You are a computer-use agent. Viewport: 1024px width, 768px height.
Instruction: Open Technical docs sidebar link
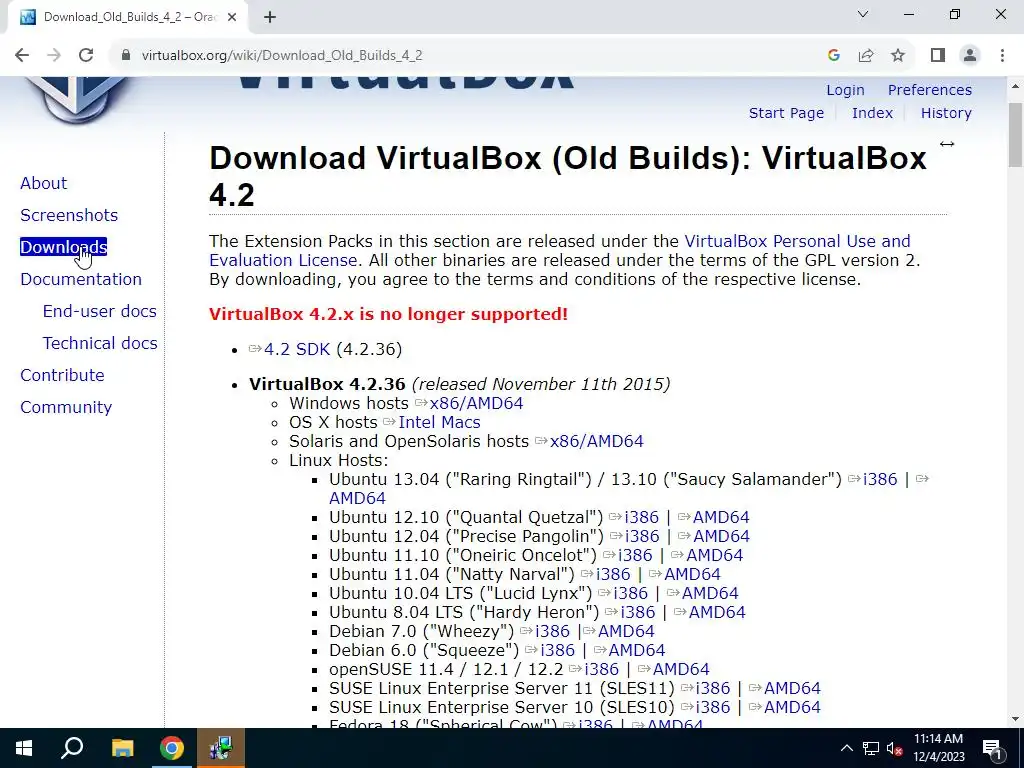100,343
